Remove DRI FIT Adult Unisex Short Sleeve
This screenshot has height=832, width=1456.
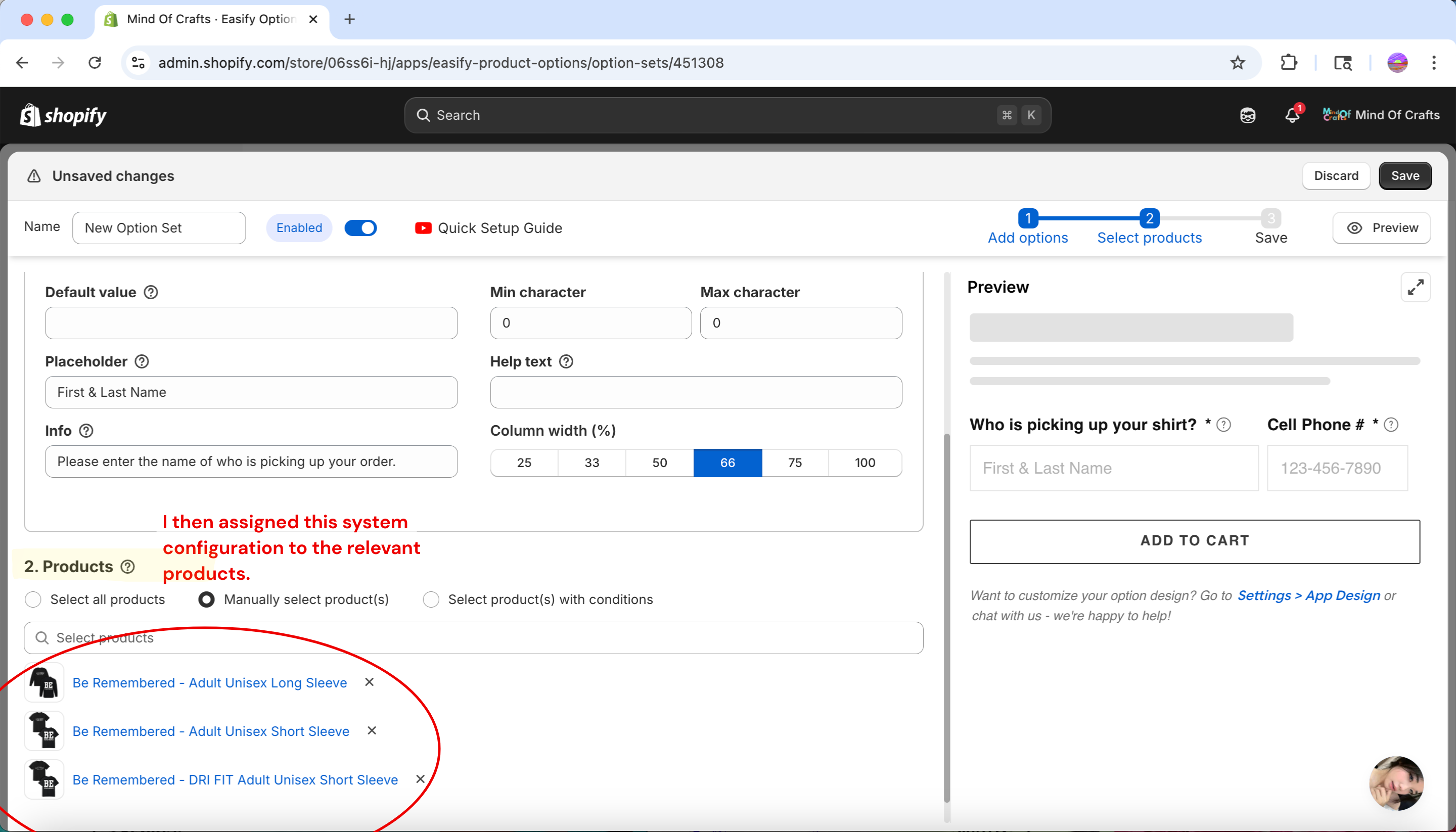[420, 779]
